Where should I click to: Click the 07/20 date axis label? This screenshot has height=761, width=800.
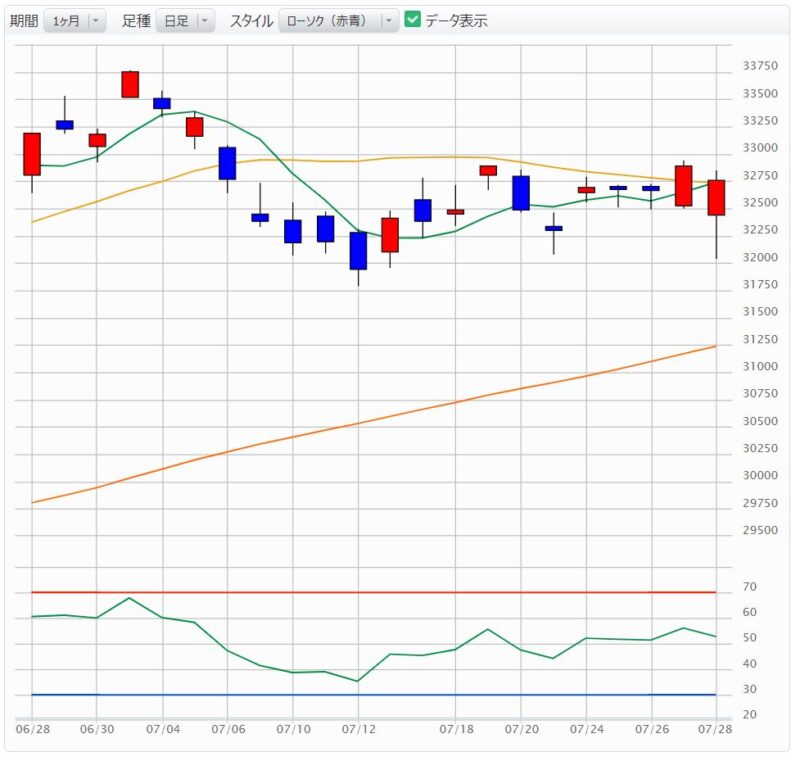(521, 729)
